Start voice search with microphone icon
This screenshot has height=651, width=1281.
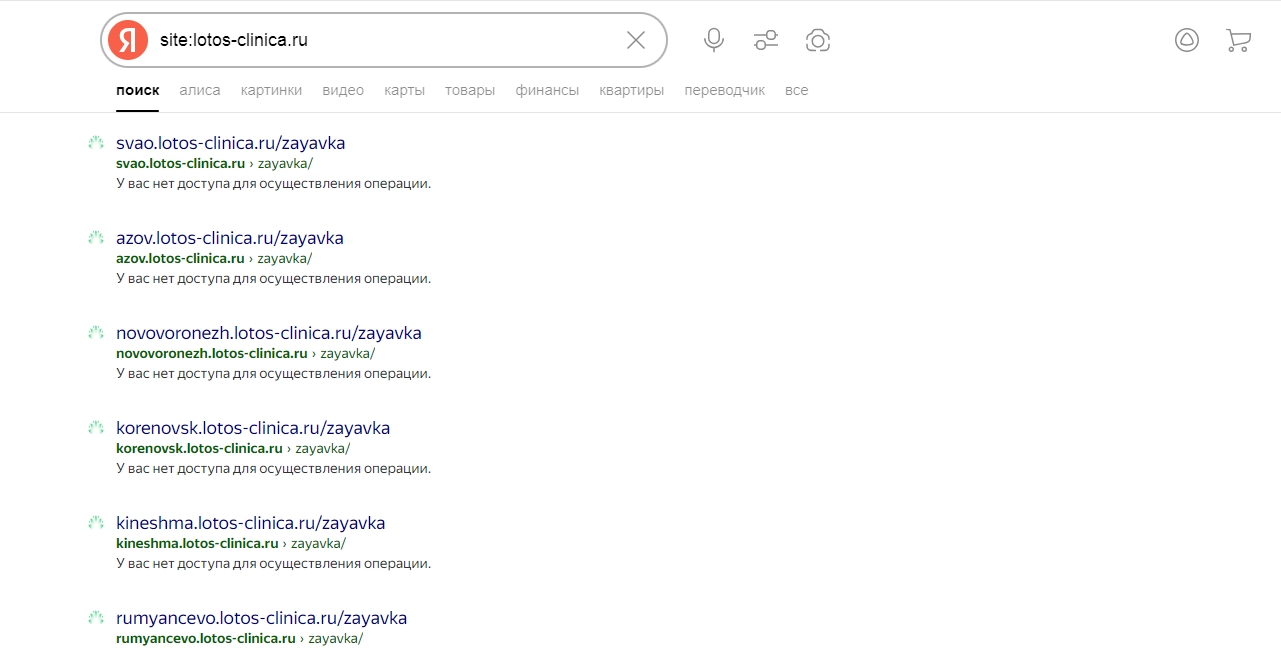(x=714, y=40)
